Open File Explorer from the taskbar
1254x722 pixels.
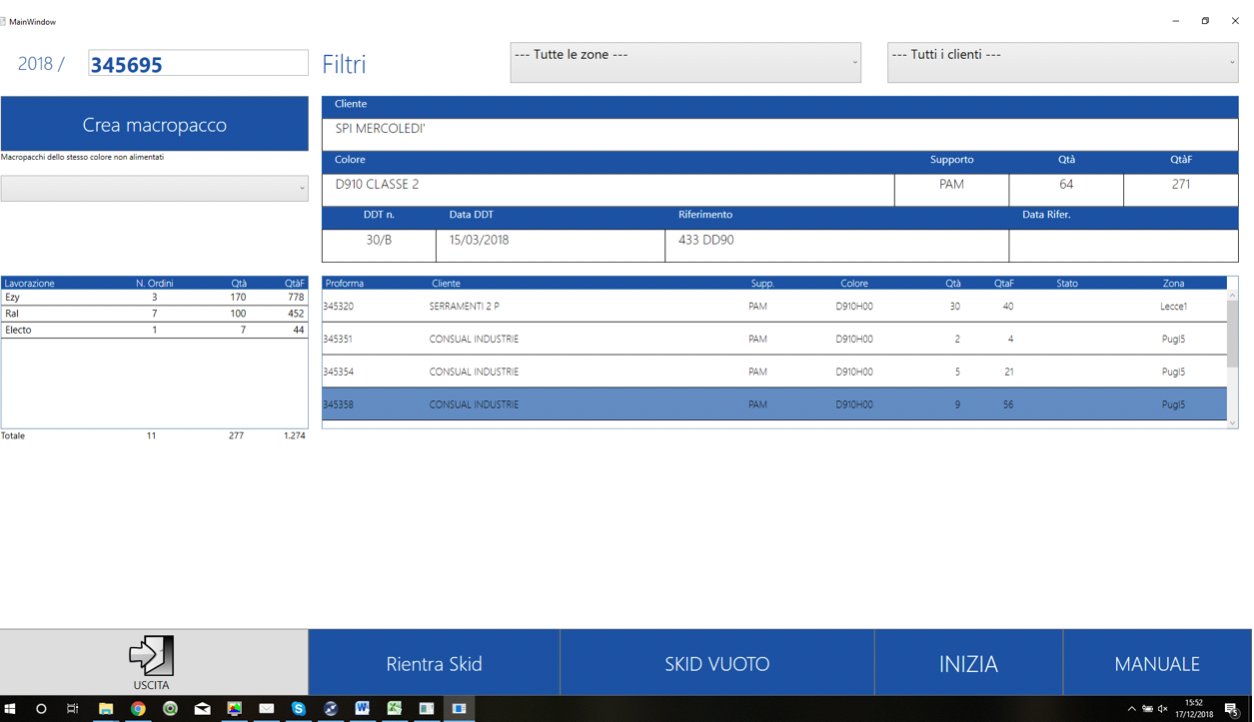(x=106, y=708)
